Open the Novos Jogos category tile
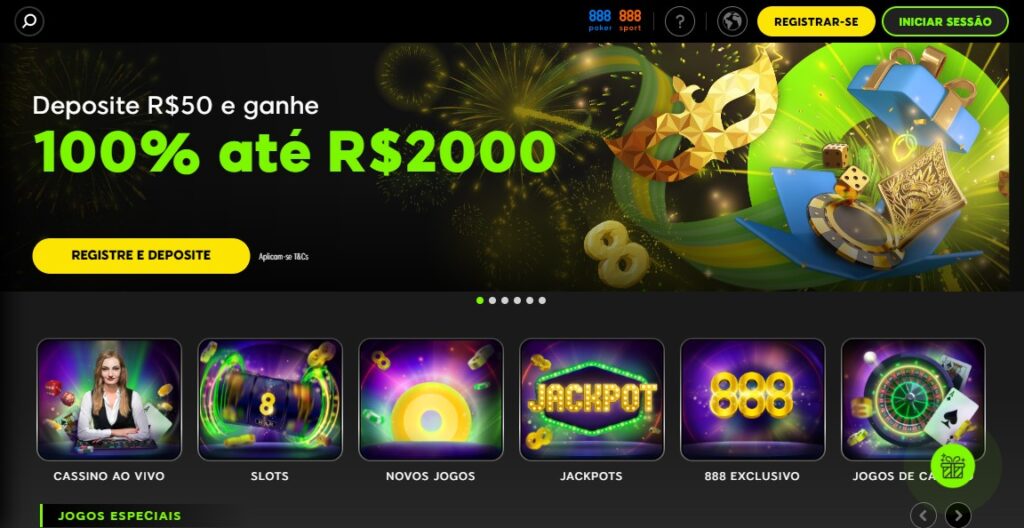 pos(431,410)
